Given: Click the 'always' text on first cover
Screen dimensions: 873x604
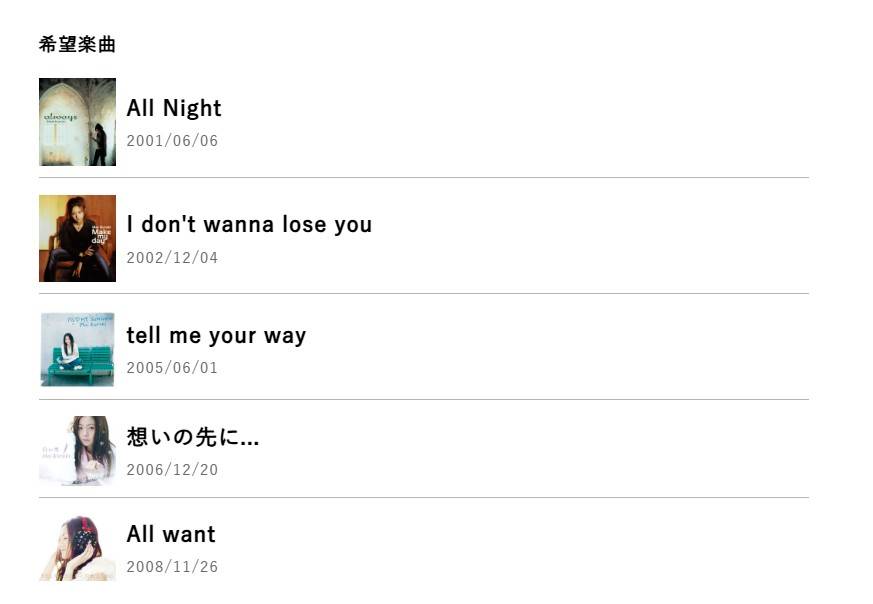Looking at the screenshot, I should tap(61, 117).
